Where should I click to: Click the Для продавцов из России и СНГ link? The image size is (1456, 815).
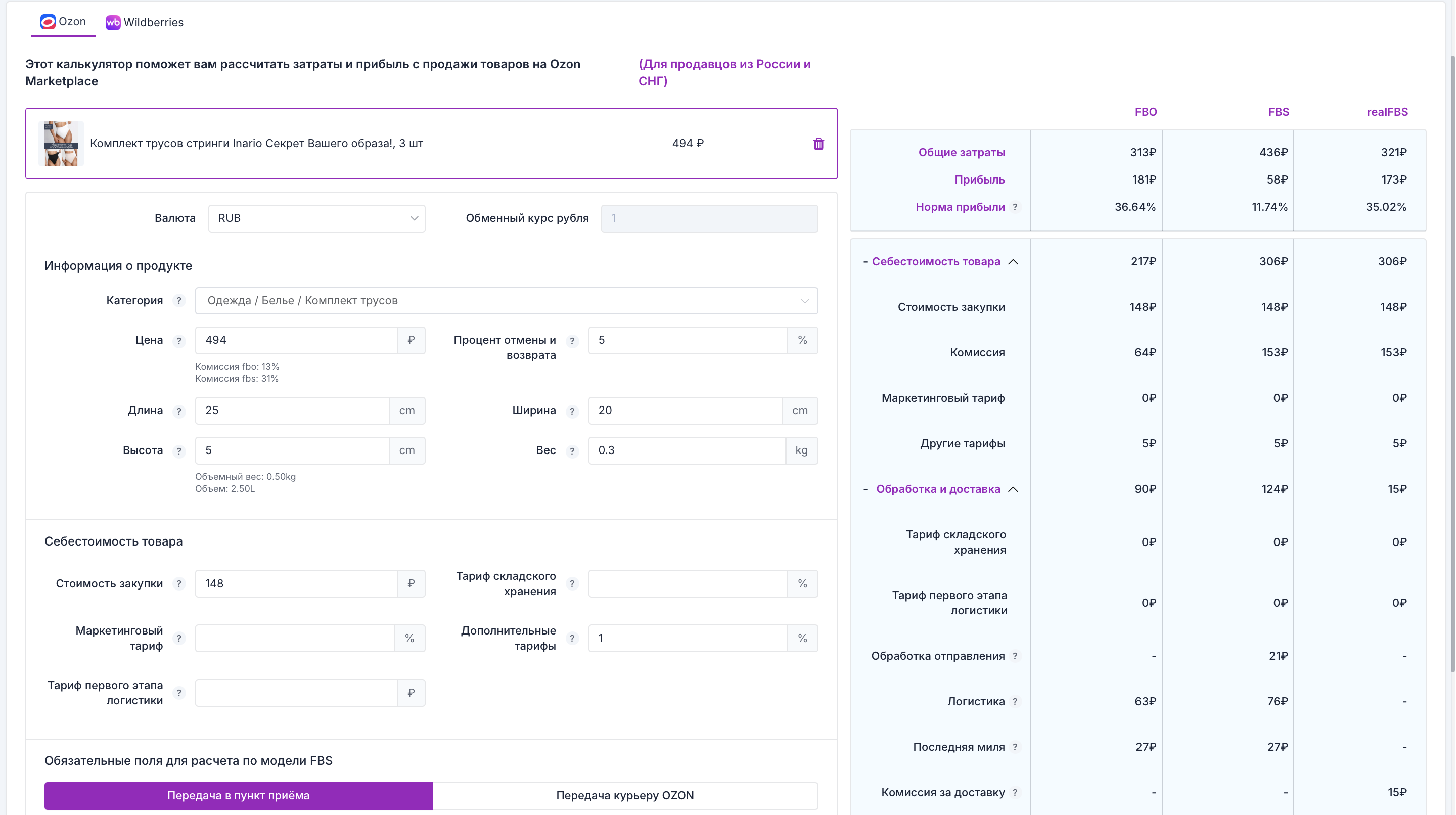tap(724, 73)
